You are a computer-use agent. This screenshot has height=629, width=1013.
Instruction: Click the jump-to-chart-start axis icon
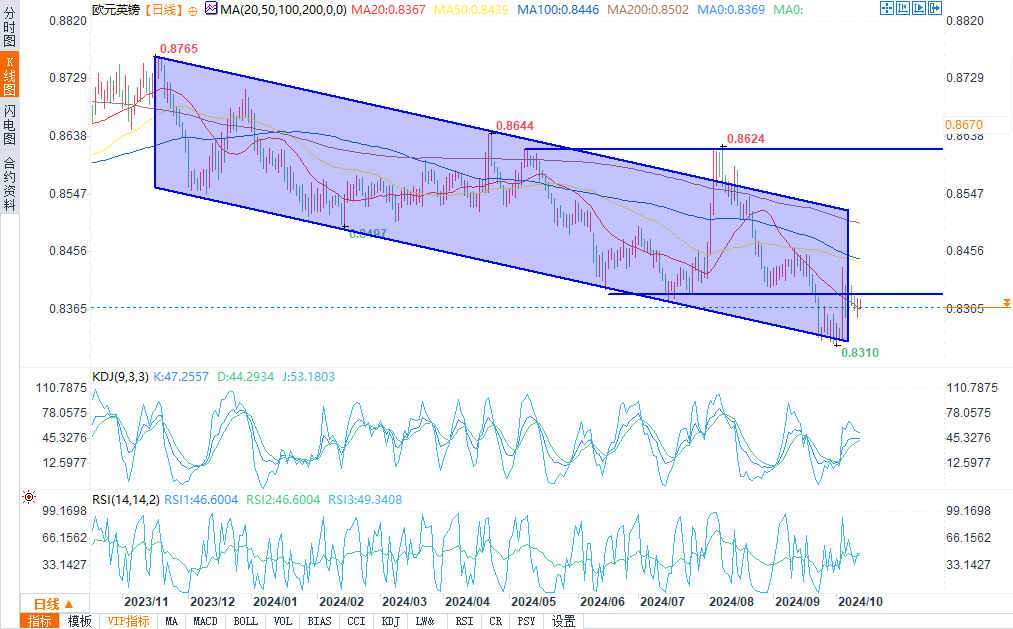[903, 8]
